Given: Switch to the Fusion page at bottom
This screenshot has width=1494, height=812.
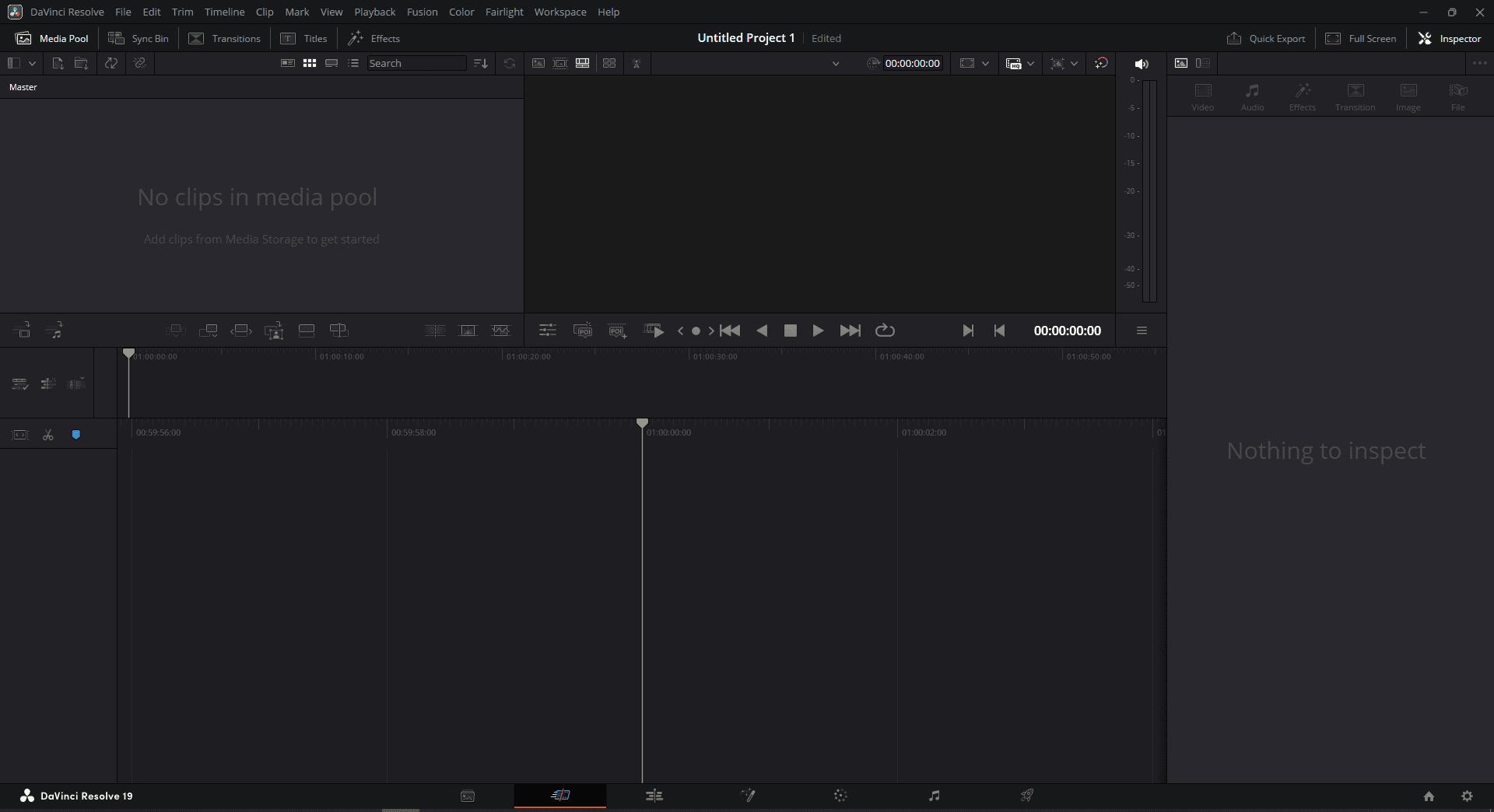Looking at the screenshot, I should click(748, 796).
